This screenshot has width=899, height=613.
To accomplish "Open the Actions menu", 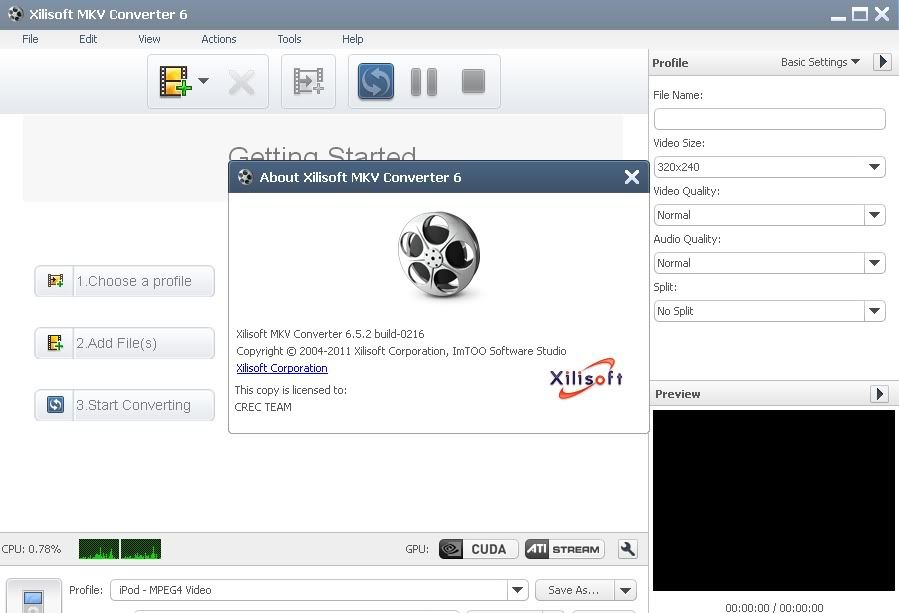I will [218, 39].
